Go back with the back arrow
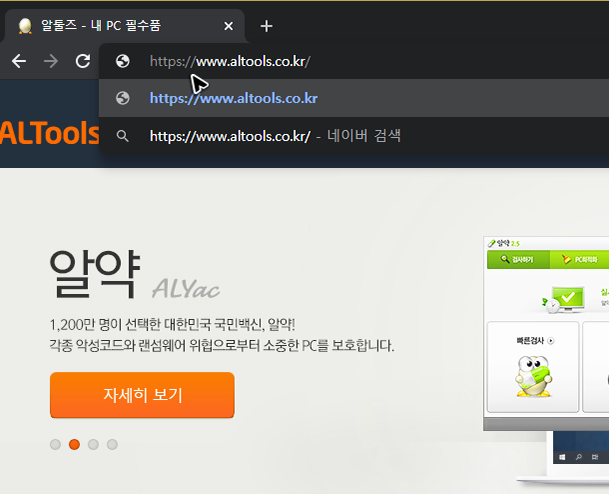The height and width of the screenshot is (494, 609). 19,61
